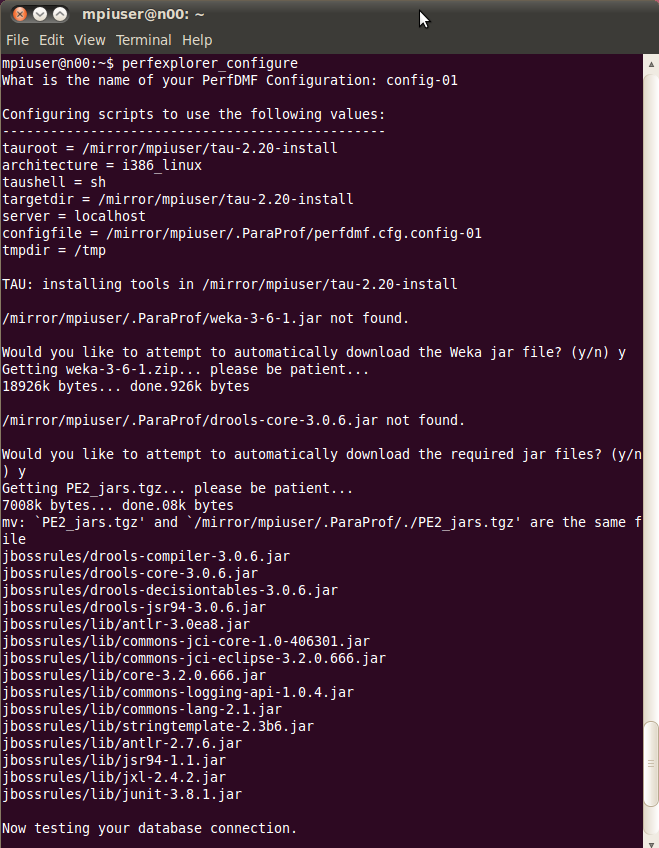
Task: Click the weka-3-6-1.jar not found line
Action: point(205,318)
